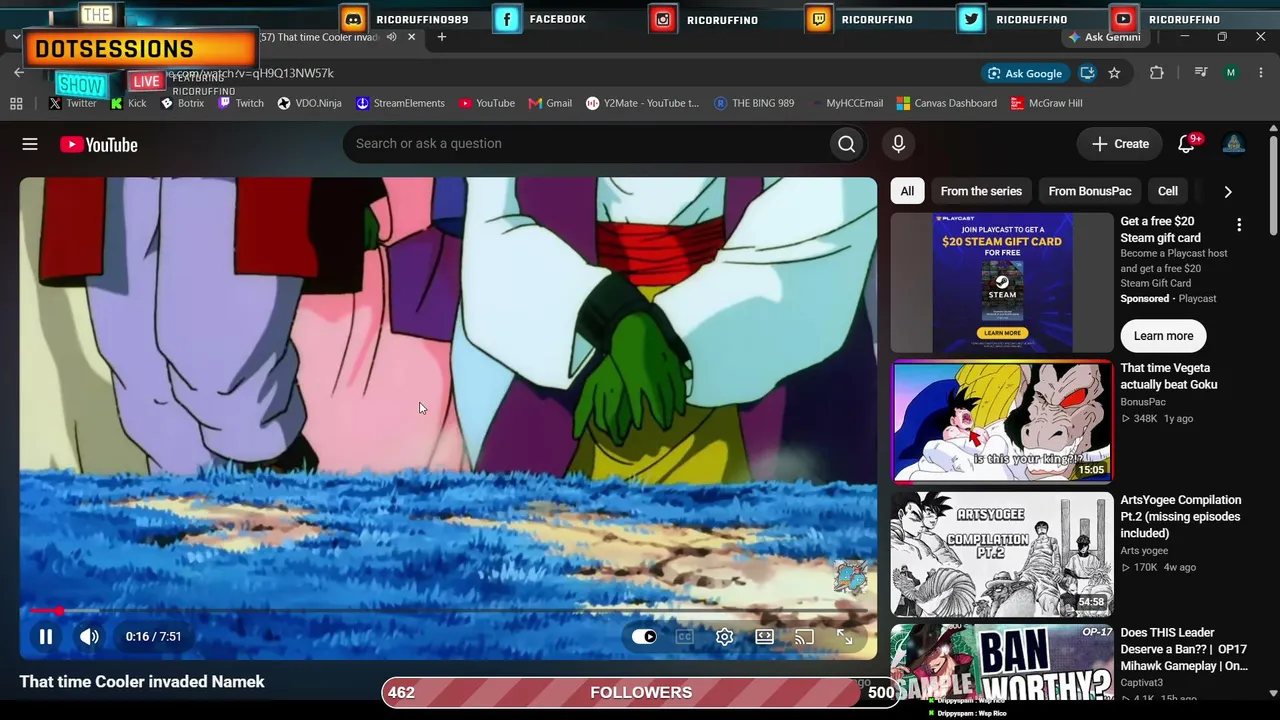Expand the tab search dropdown arrow
The image size is (1280, 720).
16,37
